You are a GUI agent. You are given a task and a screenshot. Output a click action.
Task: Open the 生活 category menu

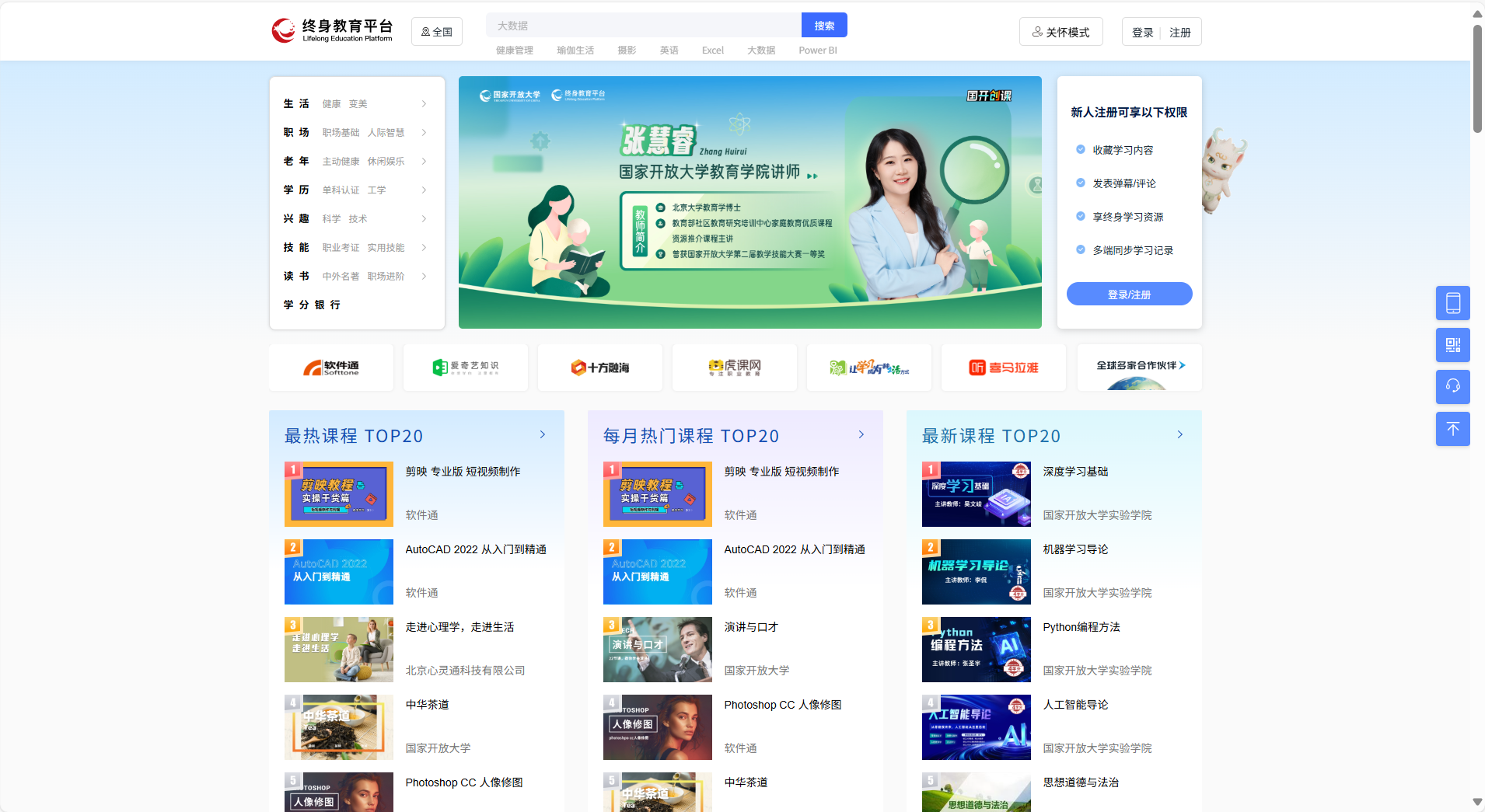click(296, 104)
